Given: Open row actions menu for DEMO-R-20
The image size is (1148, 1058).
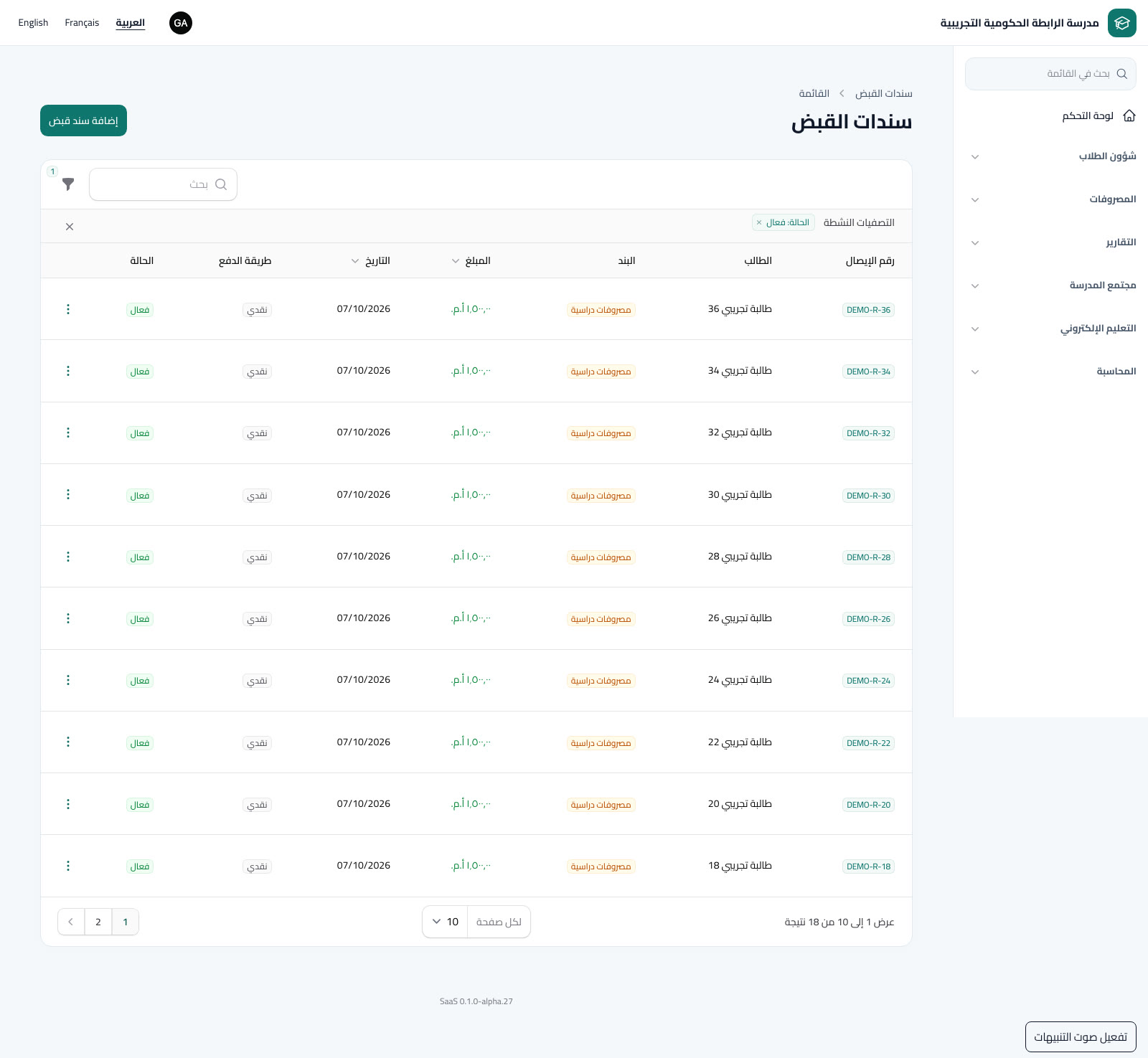Looking at the screenshot, I should click(68, 804).
